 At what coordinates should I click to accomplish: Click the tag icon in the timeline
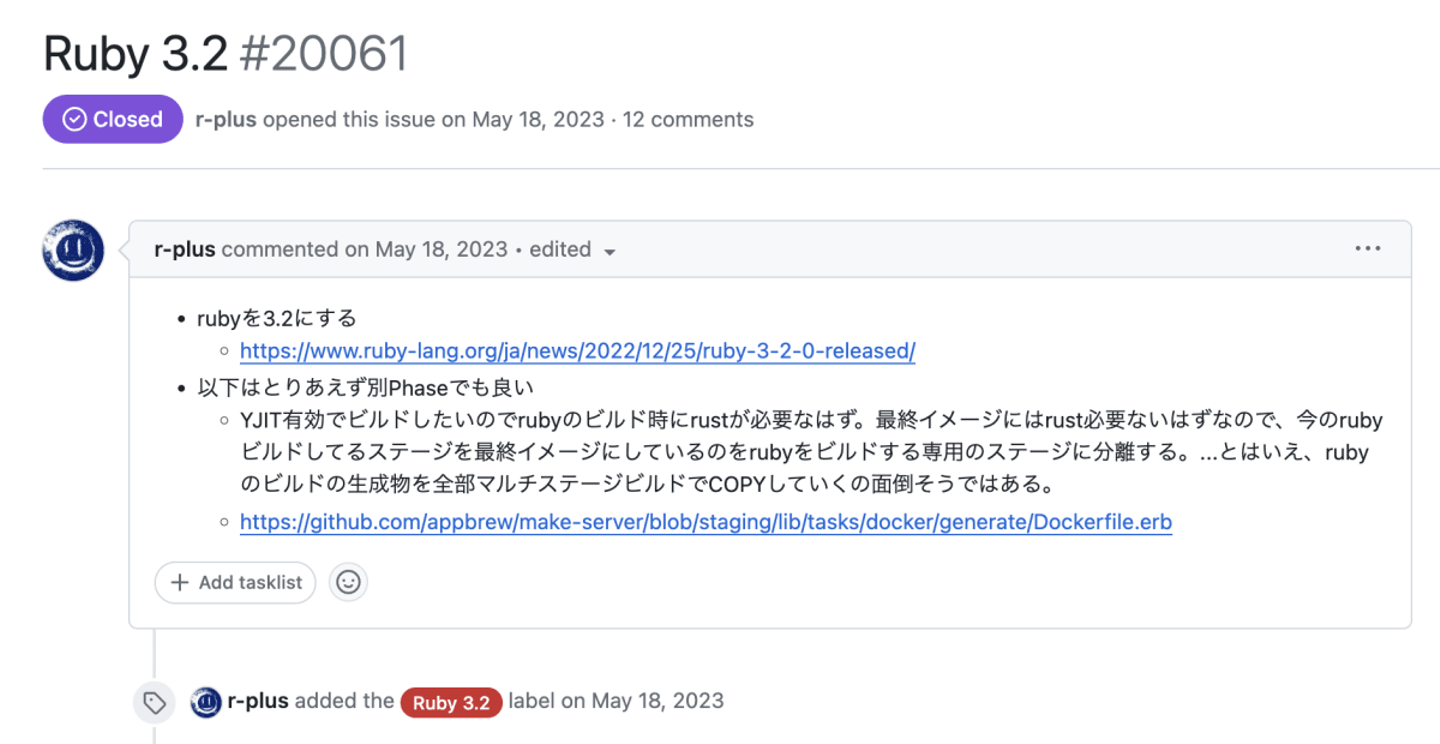point(154,703)
